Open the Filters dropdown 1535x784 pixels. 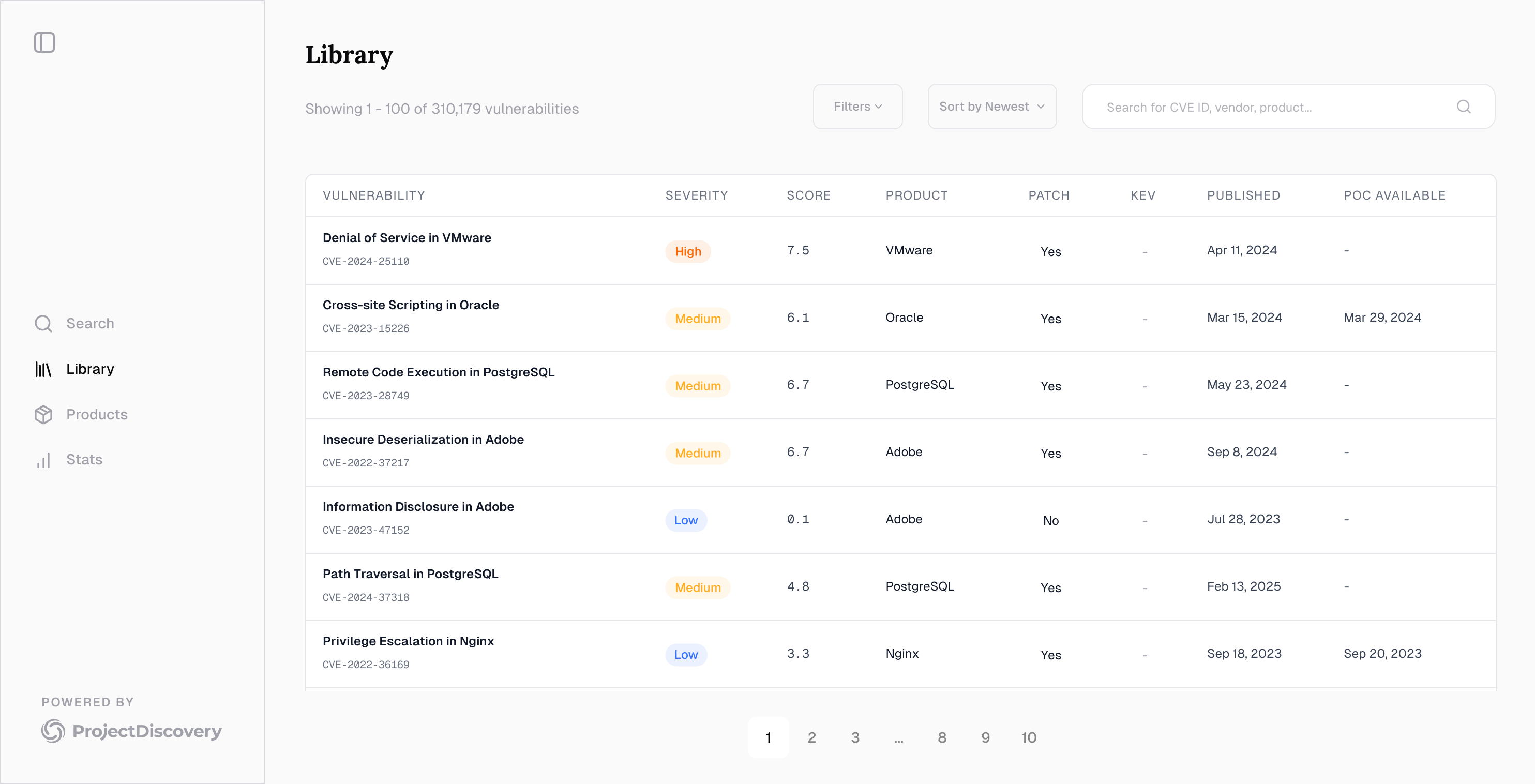point(857,107)
